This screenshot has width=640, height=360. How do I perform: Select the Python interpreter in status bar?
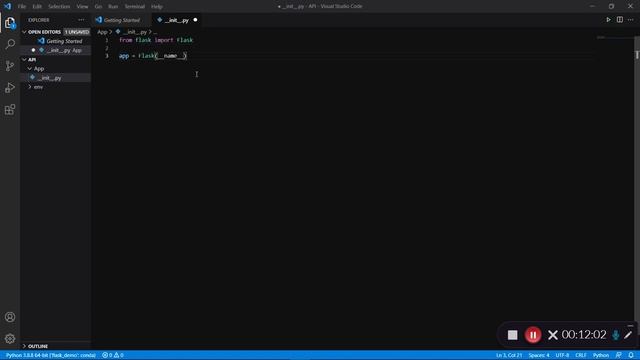pyautogui.click(x=51, y=355)
